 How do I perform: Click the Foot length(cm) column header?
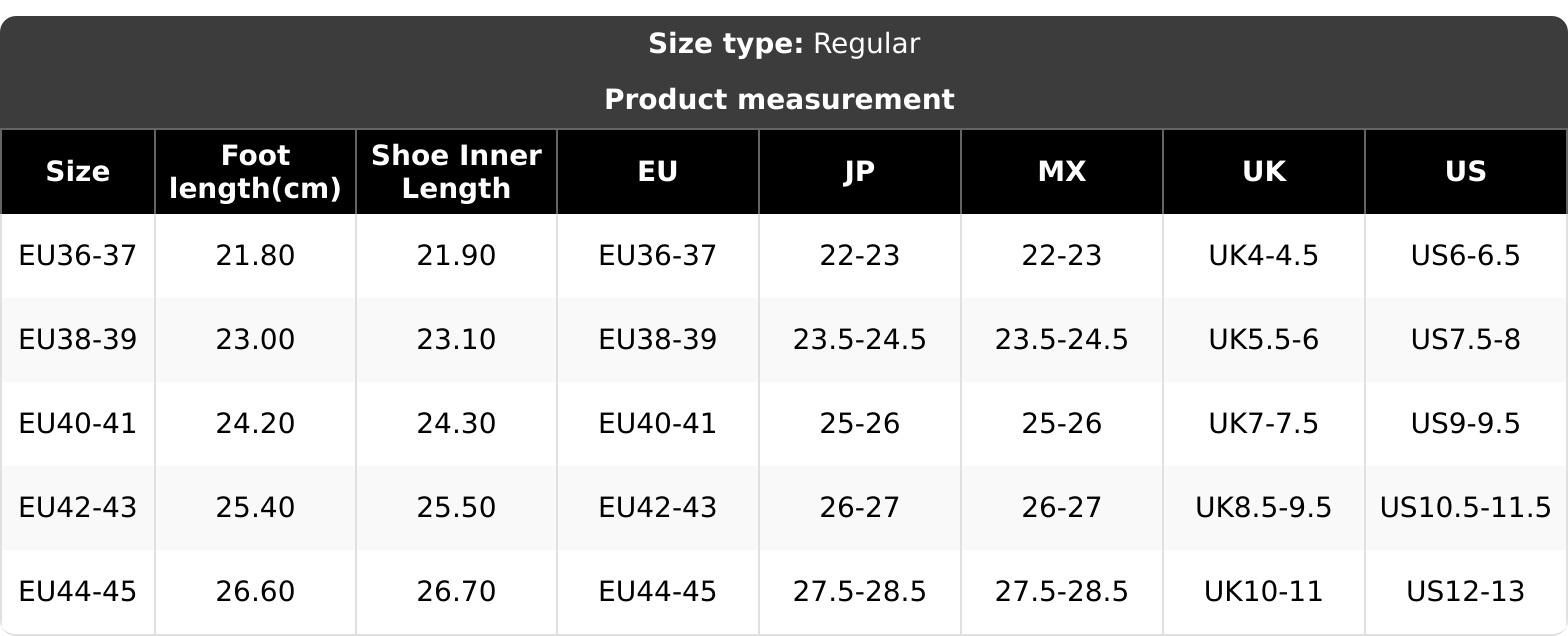pyautogui.click(x=255, y=172)
